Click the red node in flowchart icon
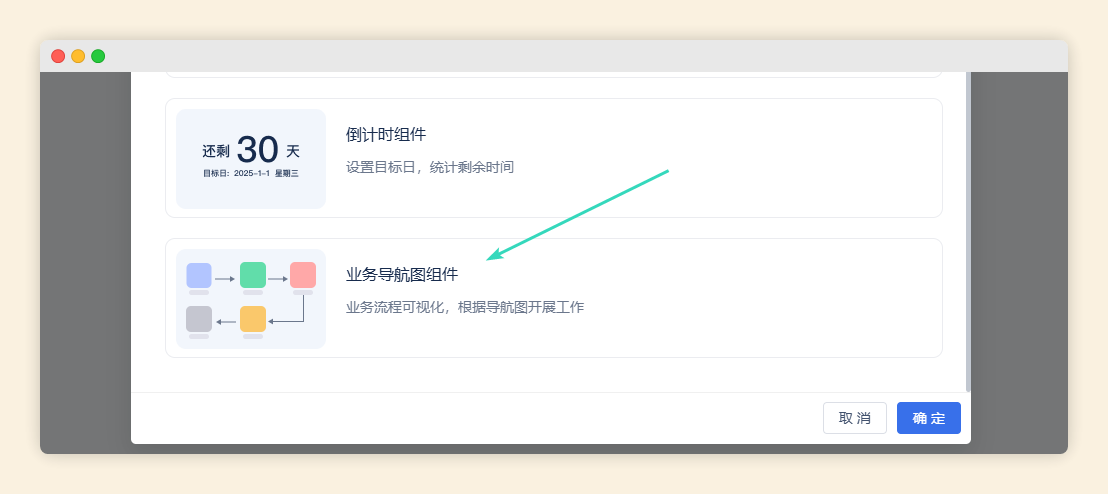This screenshot has width=1108, height=494. 303,275
